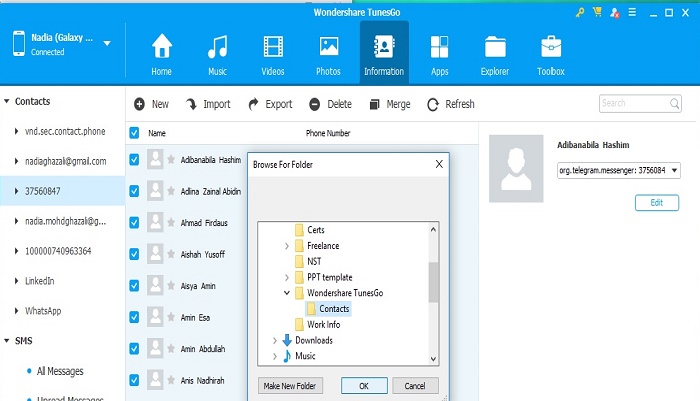The width and height of the screenshot is (700, 401).
Task: Open the Videos section icon
Action: 273,48
